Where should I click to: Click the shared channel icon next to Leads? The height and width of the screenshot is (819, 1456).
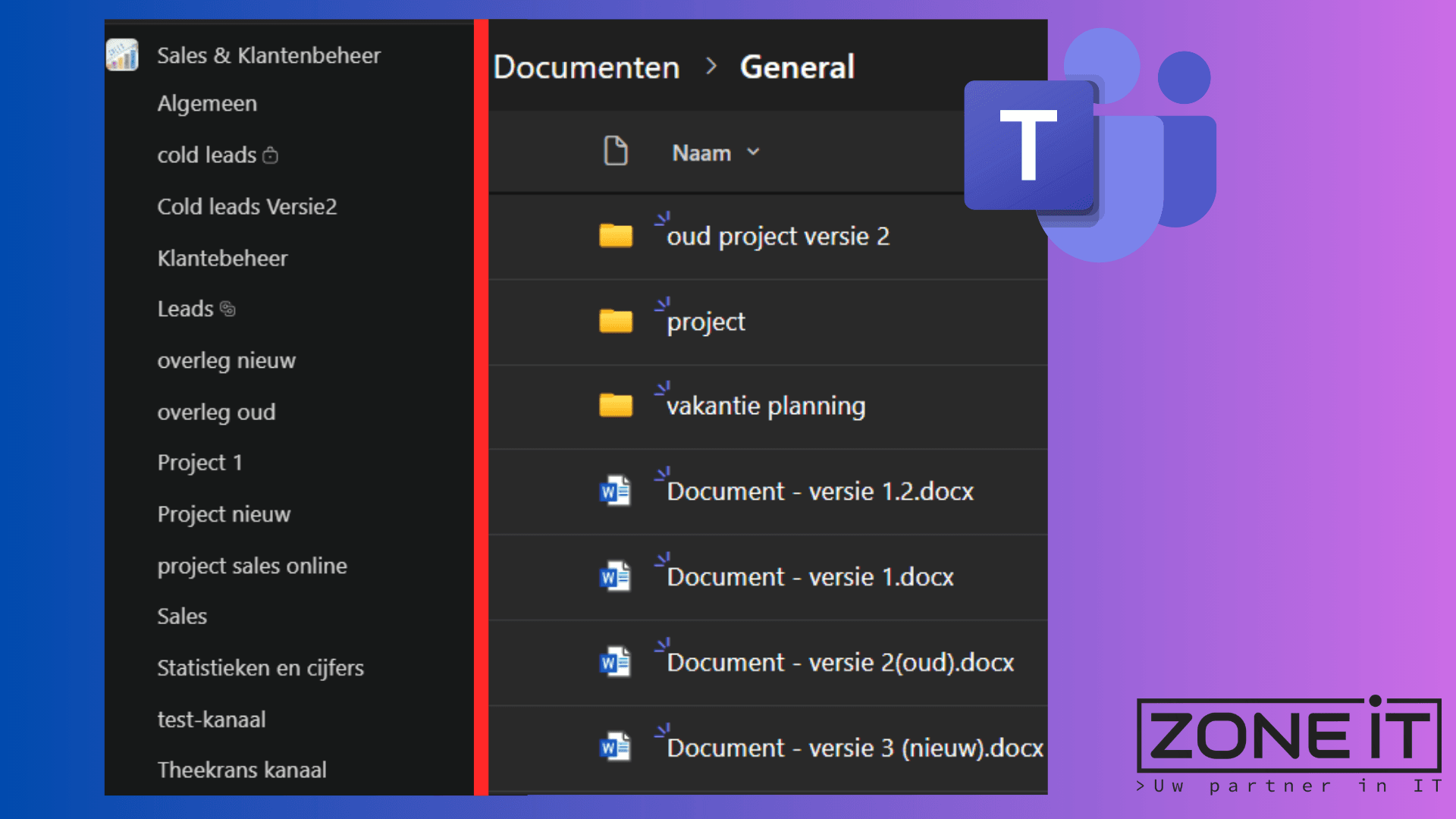tap(227, 309)
